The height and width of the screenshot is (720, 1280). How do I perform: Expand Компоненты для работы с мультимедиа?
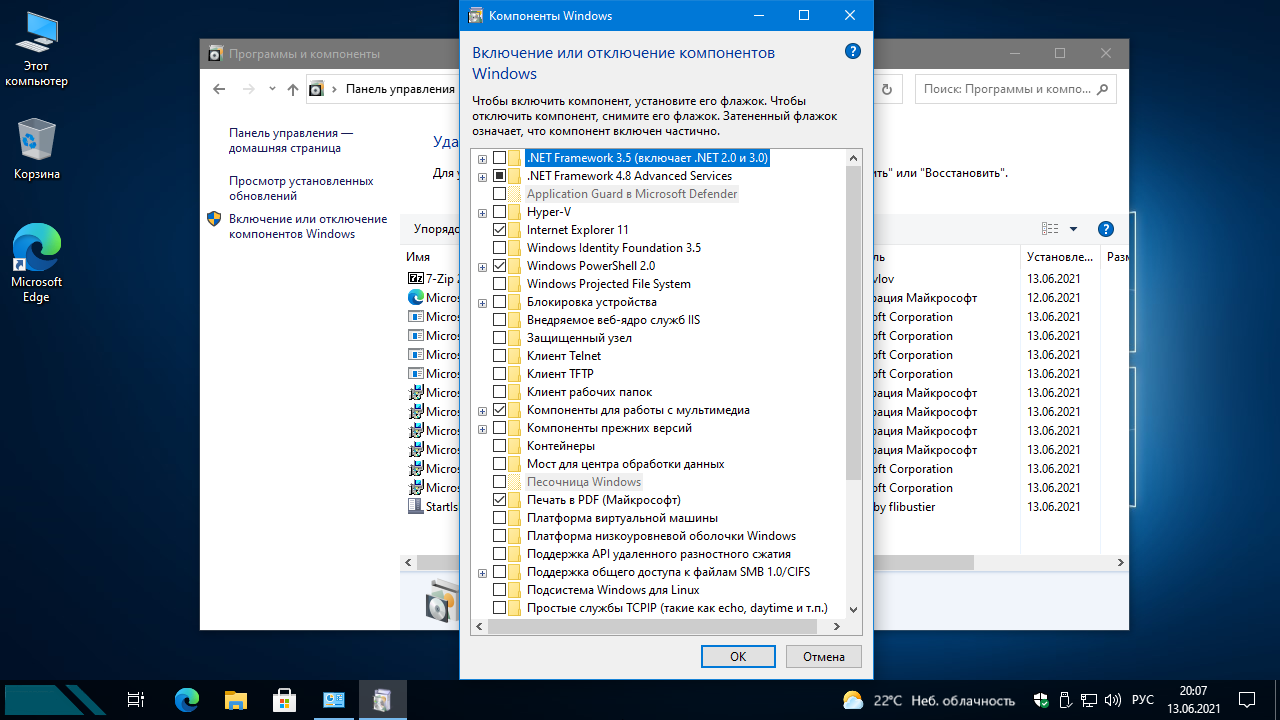pyautogui.click(x=483, y=410)
